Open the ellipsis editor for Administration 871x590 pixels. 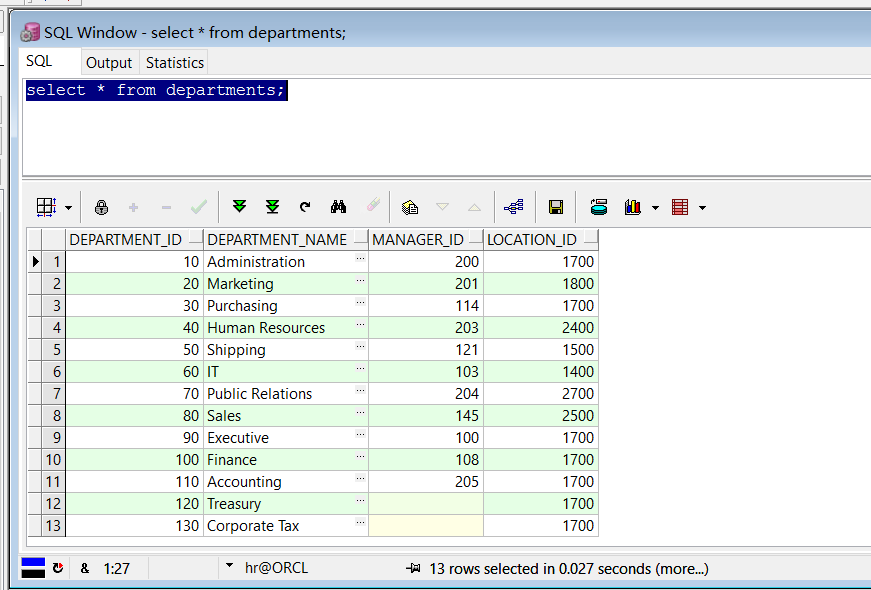(360, 258)
